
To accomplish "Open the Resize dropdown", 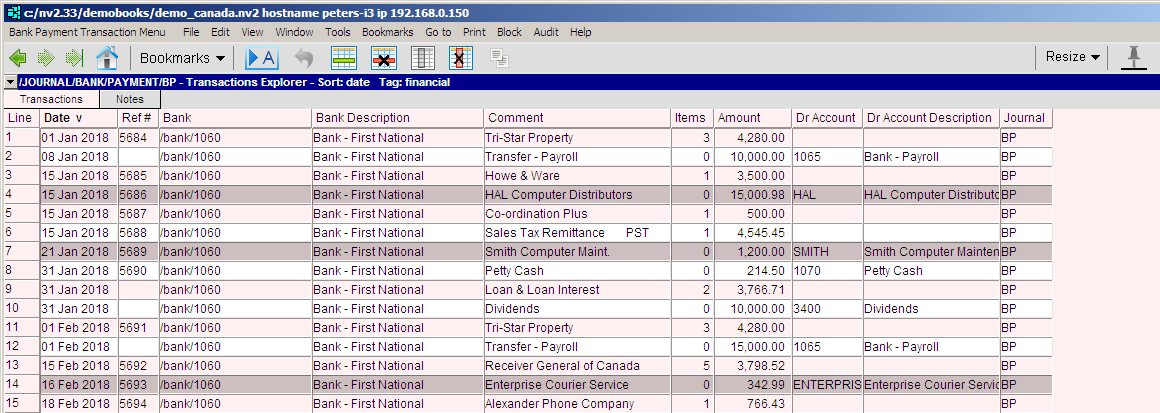I will click(x=1072, y=57).
